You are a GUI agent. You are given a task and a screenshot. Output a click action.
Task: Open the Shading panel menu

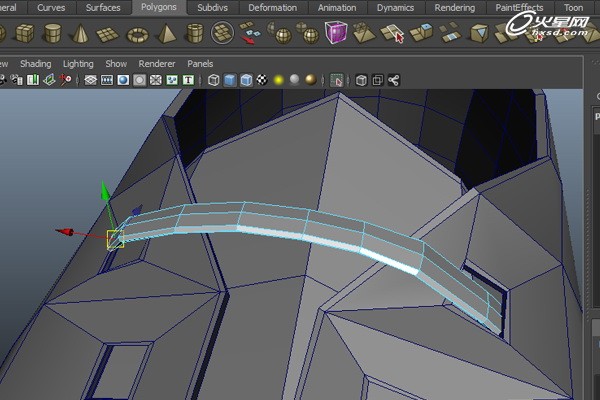(x=35, y=63)
